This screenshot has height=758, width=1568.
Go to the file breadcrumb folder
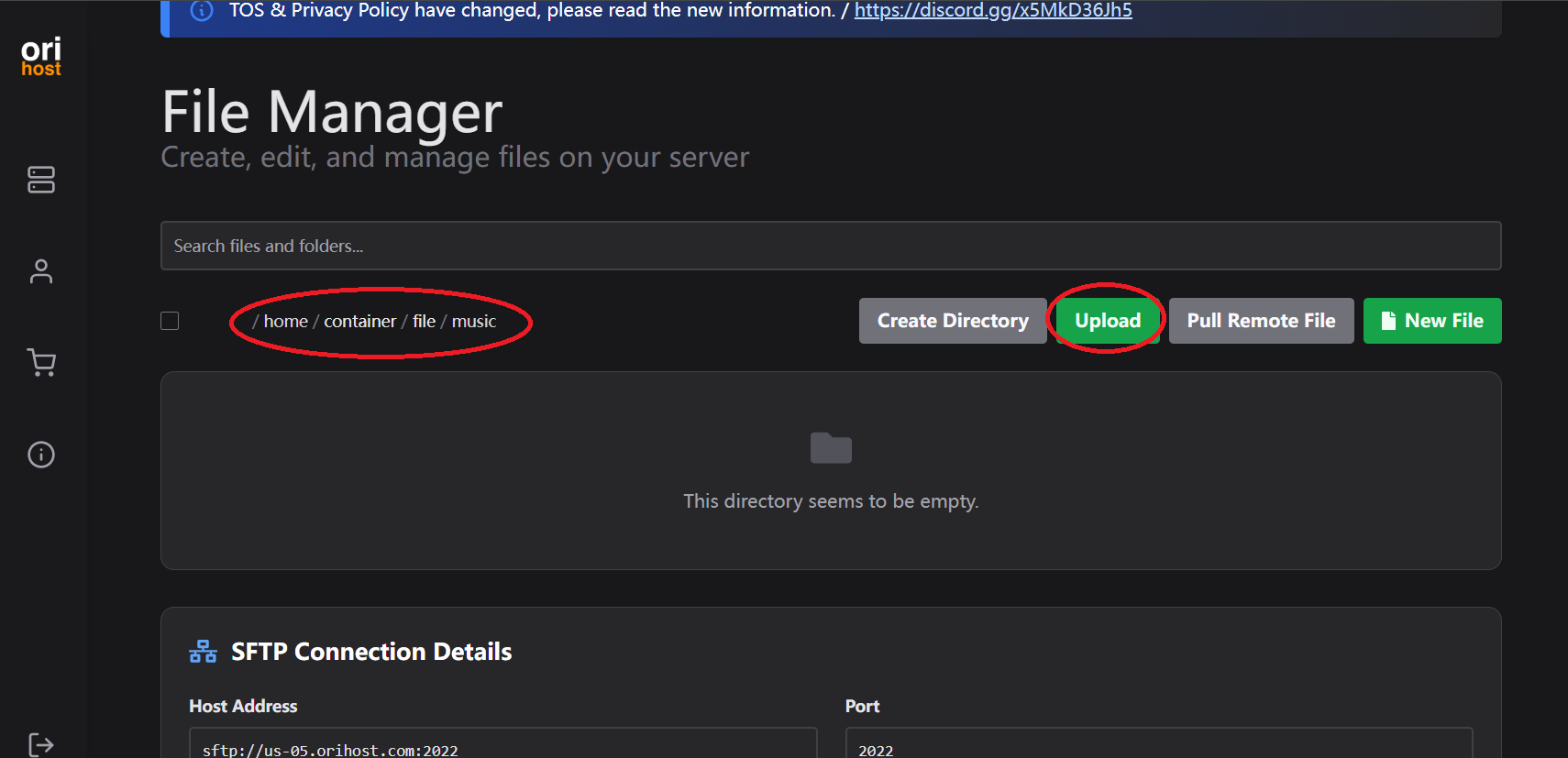click(x=424, y=322)
